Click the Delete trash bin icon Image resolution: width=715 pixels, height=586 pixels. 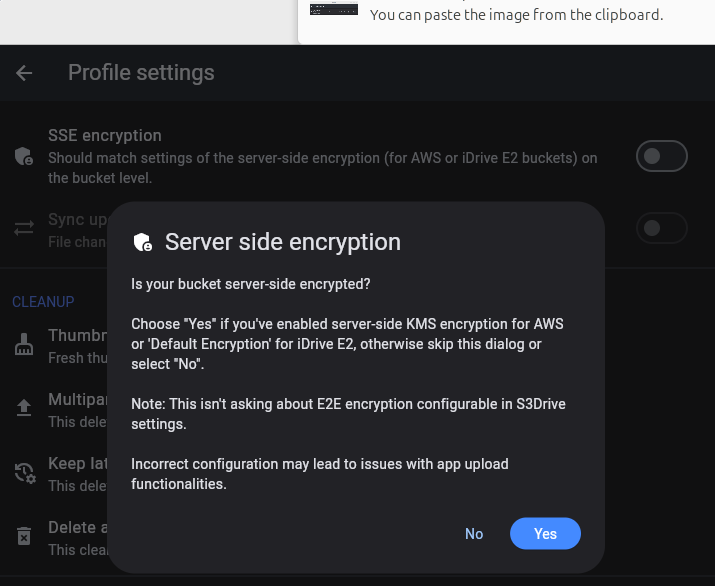pos(24,536)
